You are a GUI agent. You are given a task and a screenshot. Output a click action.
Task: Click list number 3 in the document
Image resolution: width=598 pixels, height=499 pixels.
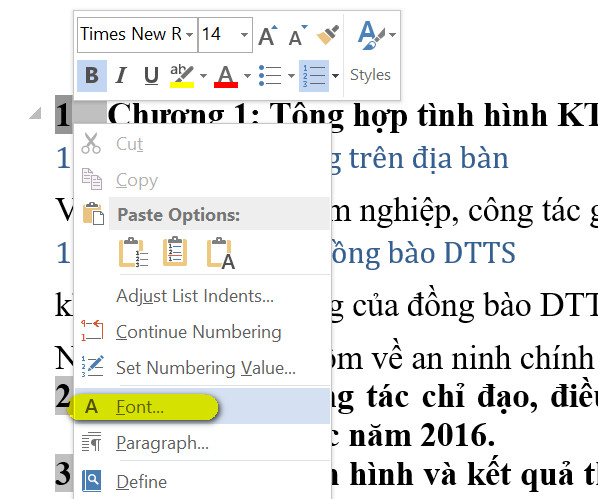pyautogui.click(x=64, y=473)
